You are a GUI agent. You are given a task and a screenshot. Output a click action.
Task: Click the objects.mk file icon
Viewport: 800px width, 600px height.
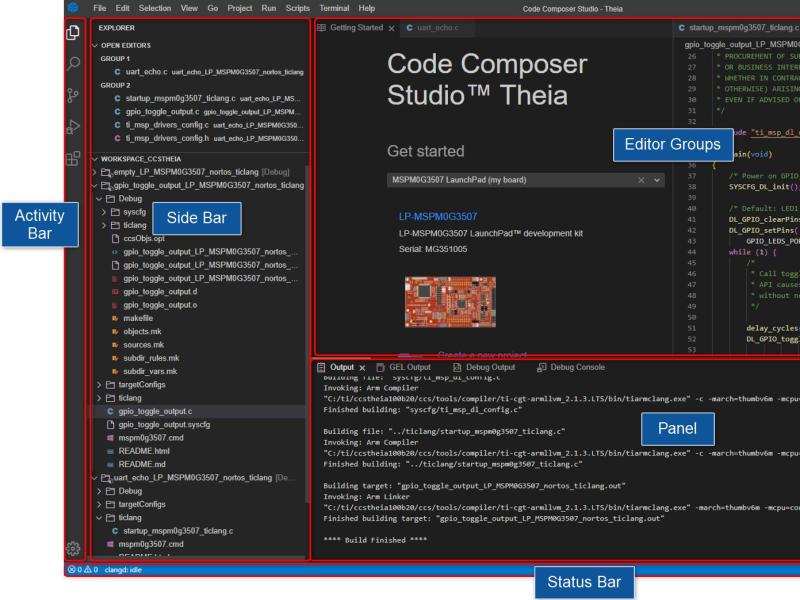[115, 332]
